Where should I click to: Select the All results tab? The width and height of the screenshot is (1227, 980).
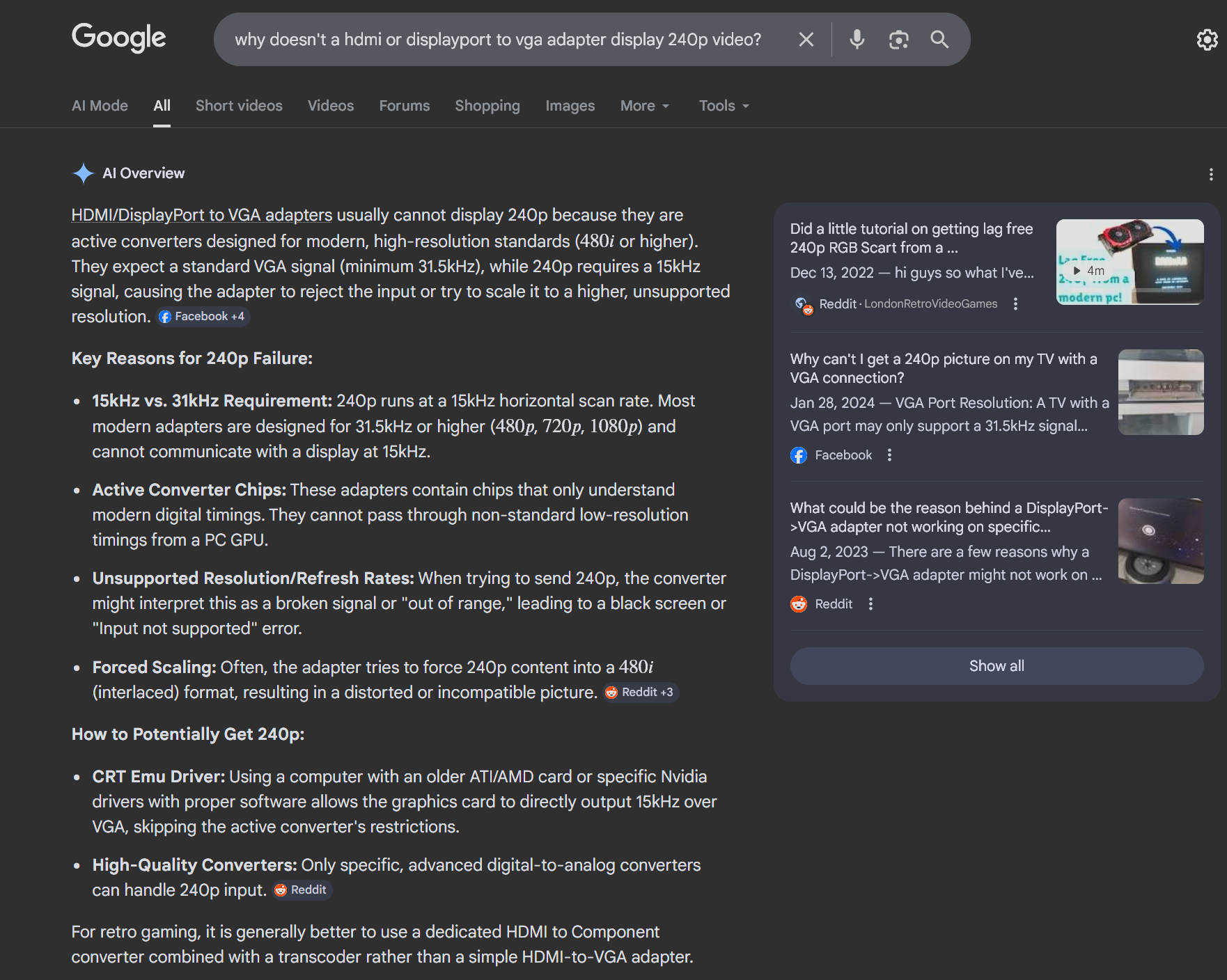162,106
